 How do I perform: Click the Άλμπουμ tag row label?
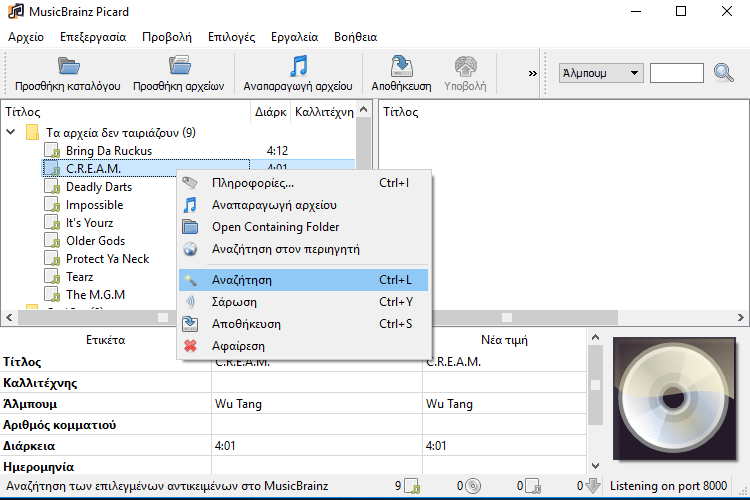point(30,404)
